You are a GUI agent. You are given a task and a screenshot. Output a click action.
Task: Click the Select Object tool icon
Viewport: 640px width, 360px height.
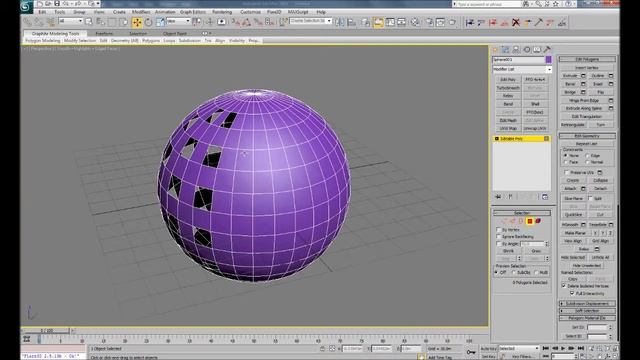click(89, 22)
